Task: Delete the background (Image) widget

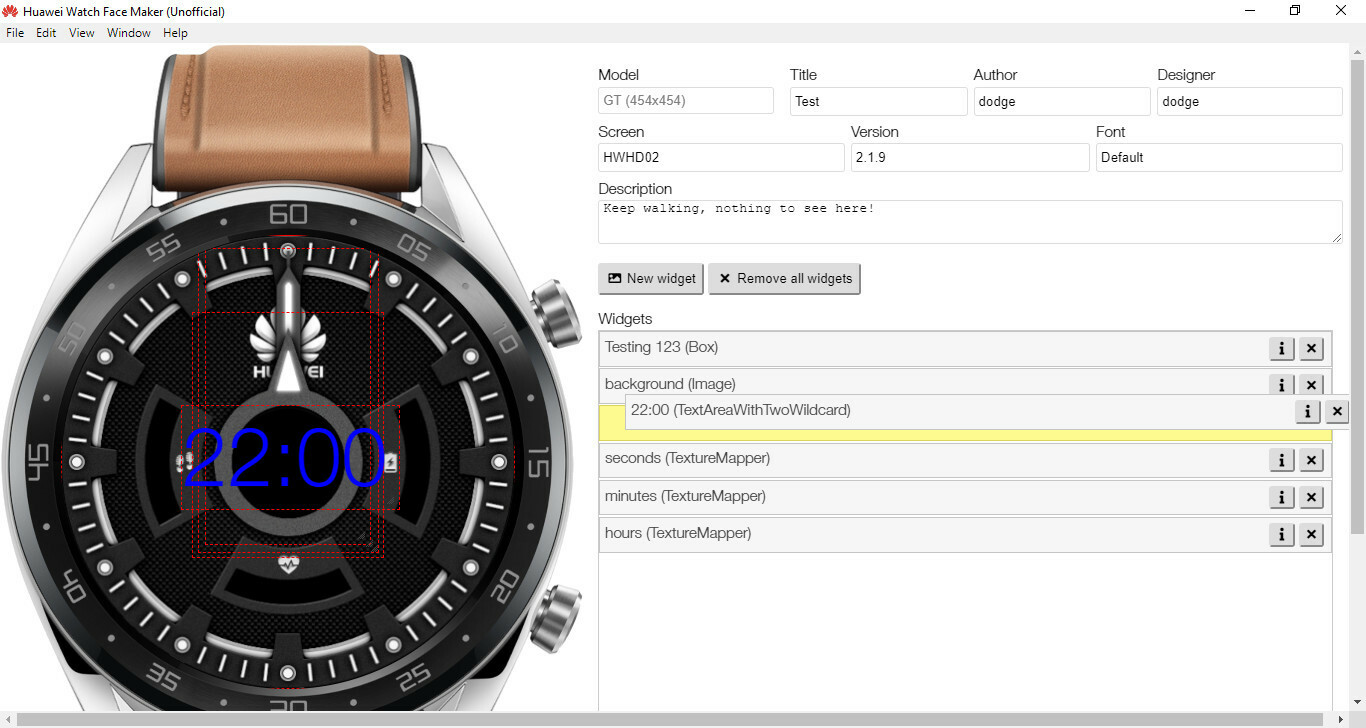Action: tap(1312, 384)
